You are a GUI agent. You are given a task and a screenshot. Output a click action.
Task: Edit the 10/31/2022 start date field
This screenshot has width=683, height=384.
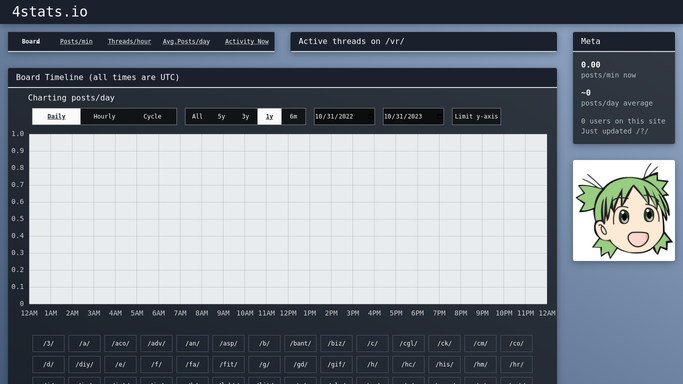click(x=344, y=116)
